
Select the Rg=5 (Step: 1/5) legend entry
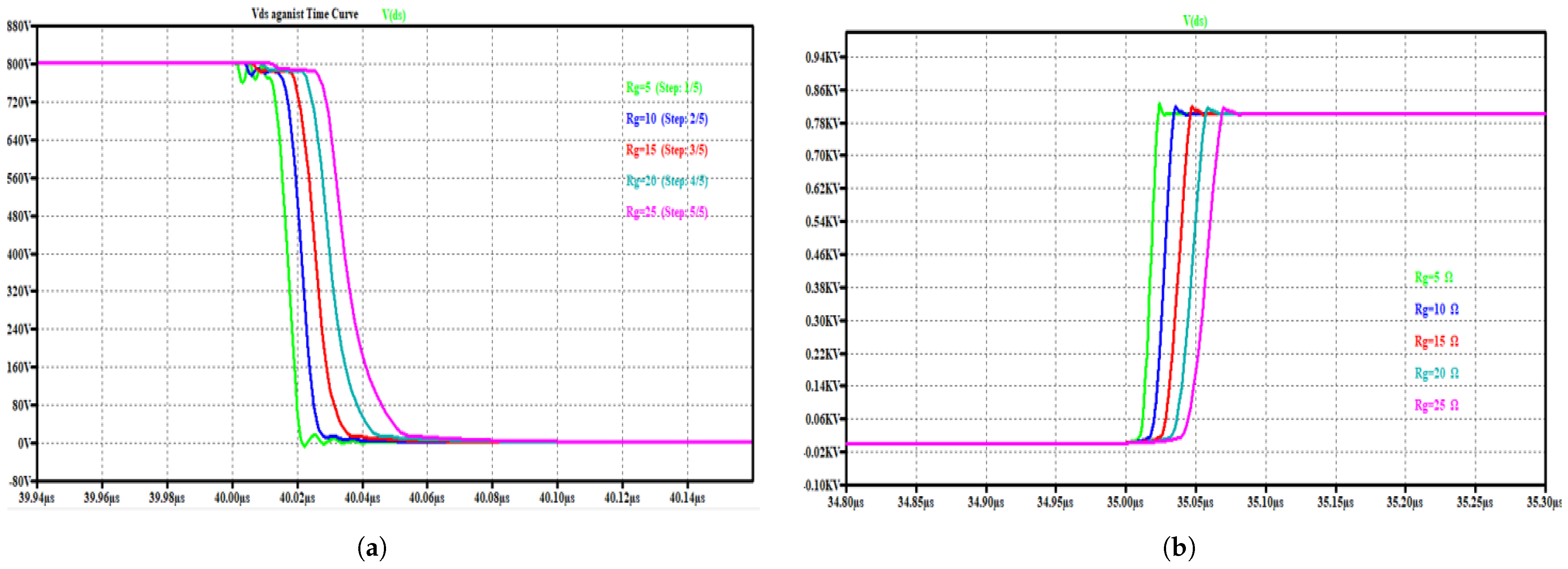(663, 88)
